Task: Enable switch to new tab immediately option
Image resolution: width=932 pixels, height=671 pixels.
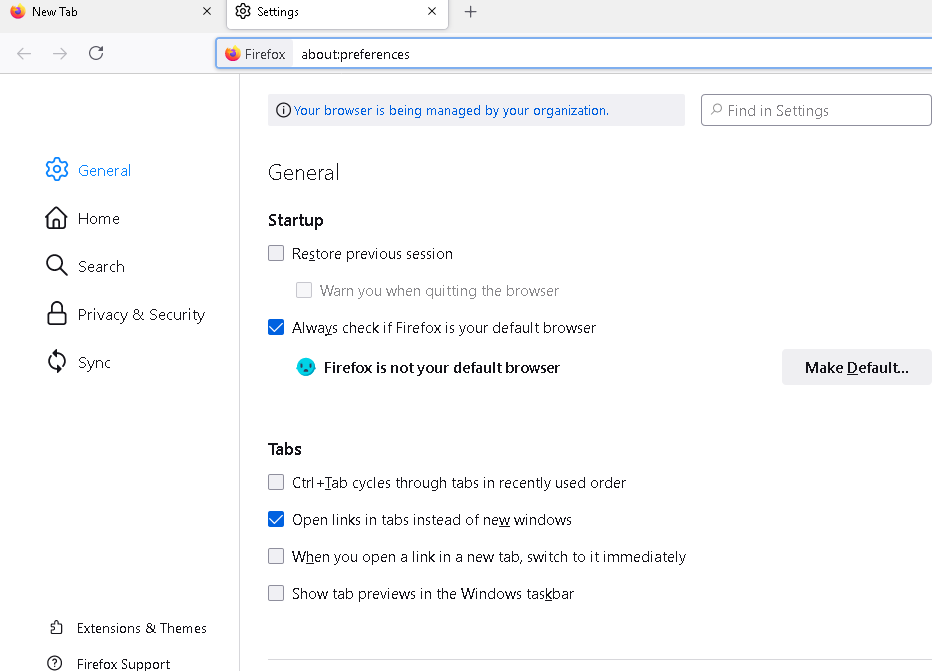Action: [x=276, y=556]
